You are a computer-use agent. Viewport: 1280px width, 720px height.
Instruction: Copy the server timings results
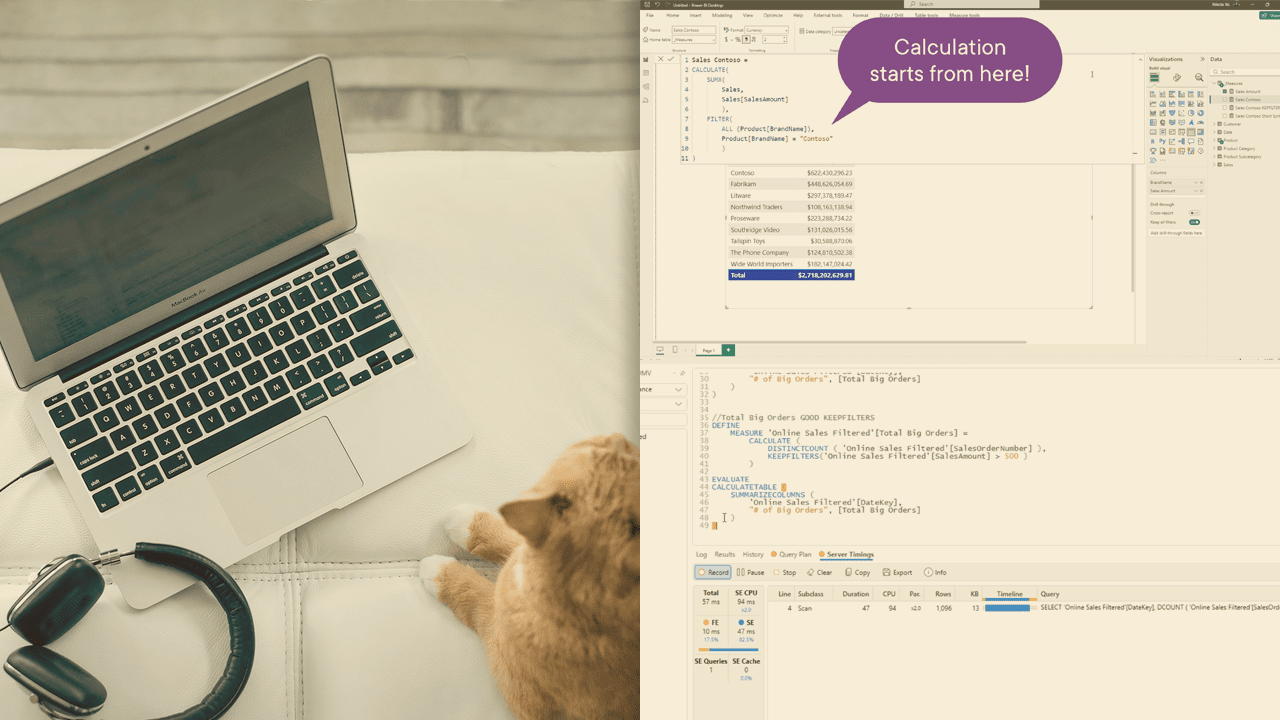858,572
